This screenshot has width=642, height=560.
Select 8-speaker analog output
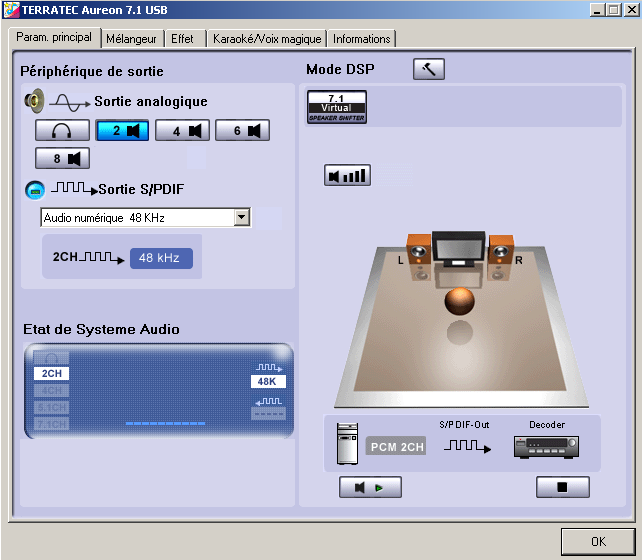(x=62, y=158)
